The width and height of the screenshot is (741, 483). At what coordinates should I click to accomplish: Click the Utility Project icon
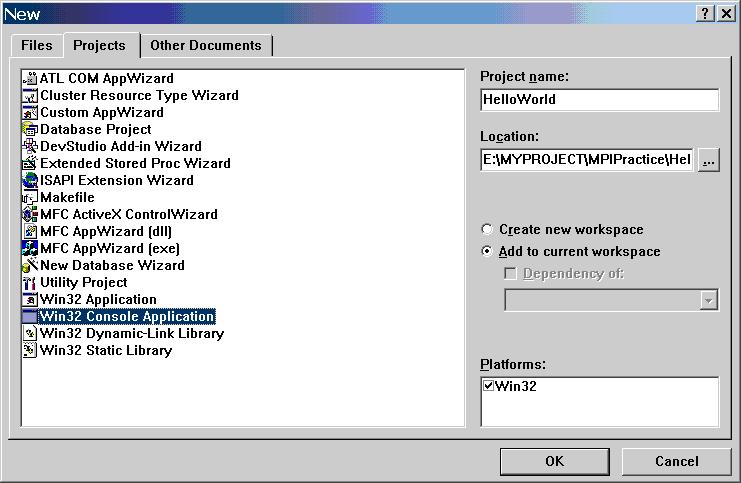[x=30, y=283]
